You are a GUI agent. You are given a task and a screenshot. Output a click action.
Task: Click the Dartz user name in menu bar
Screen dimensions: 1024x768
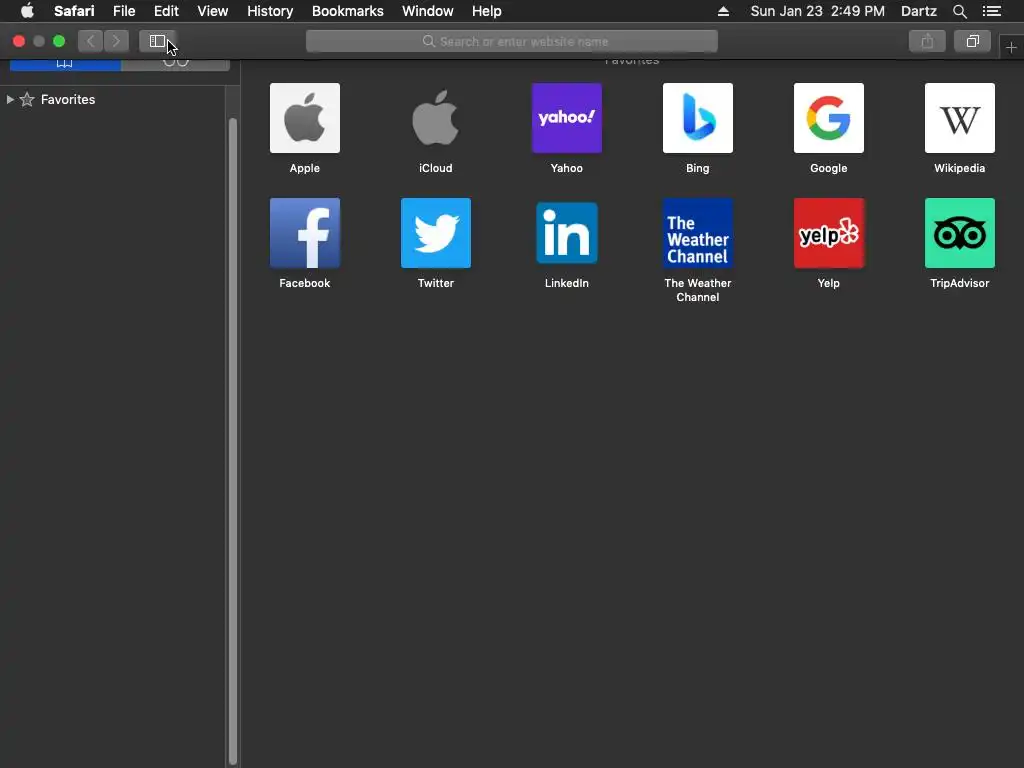[x=918, y=11]
